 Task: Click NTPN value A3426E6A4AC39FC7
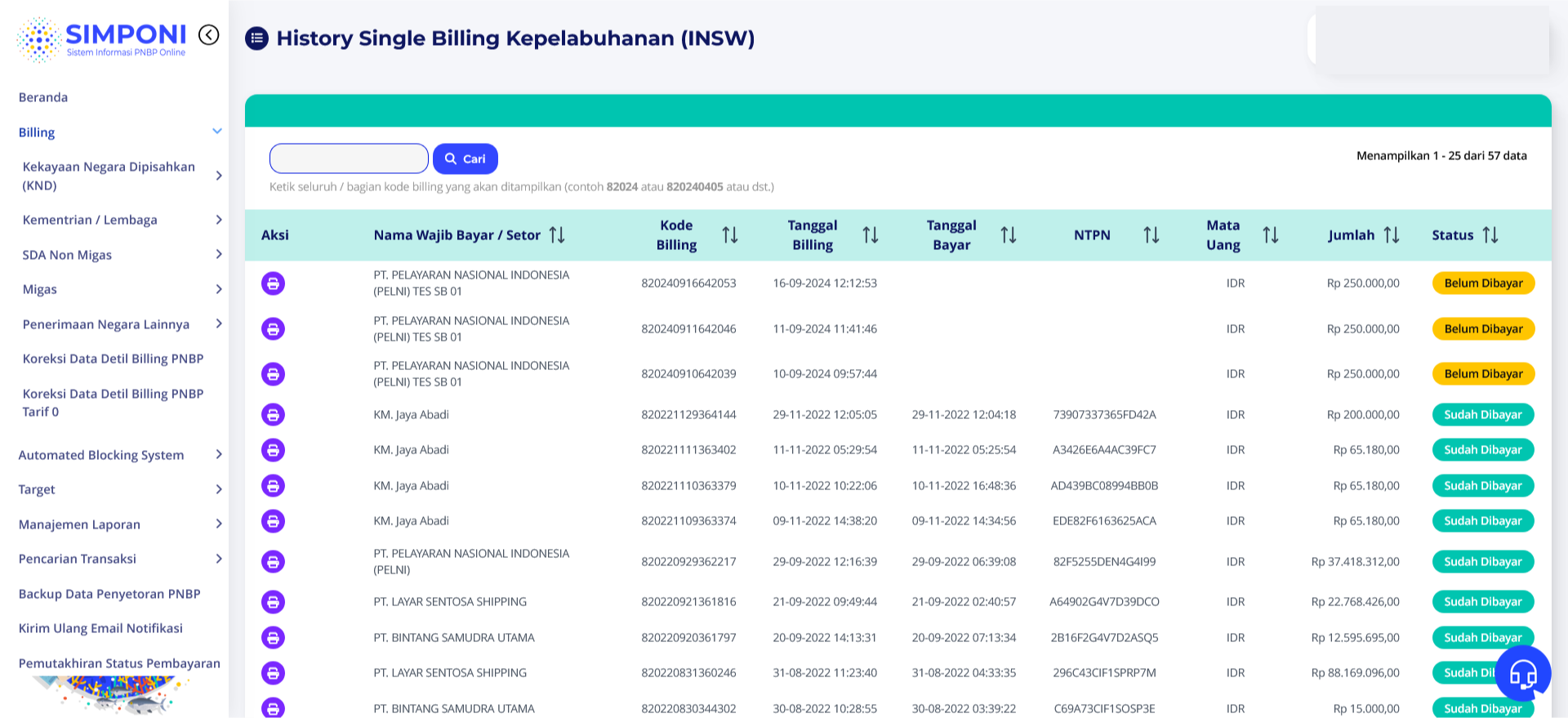1104,450
